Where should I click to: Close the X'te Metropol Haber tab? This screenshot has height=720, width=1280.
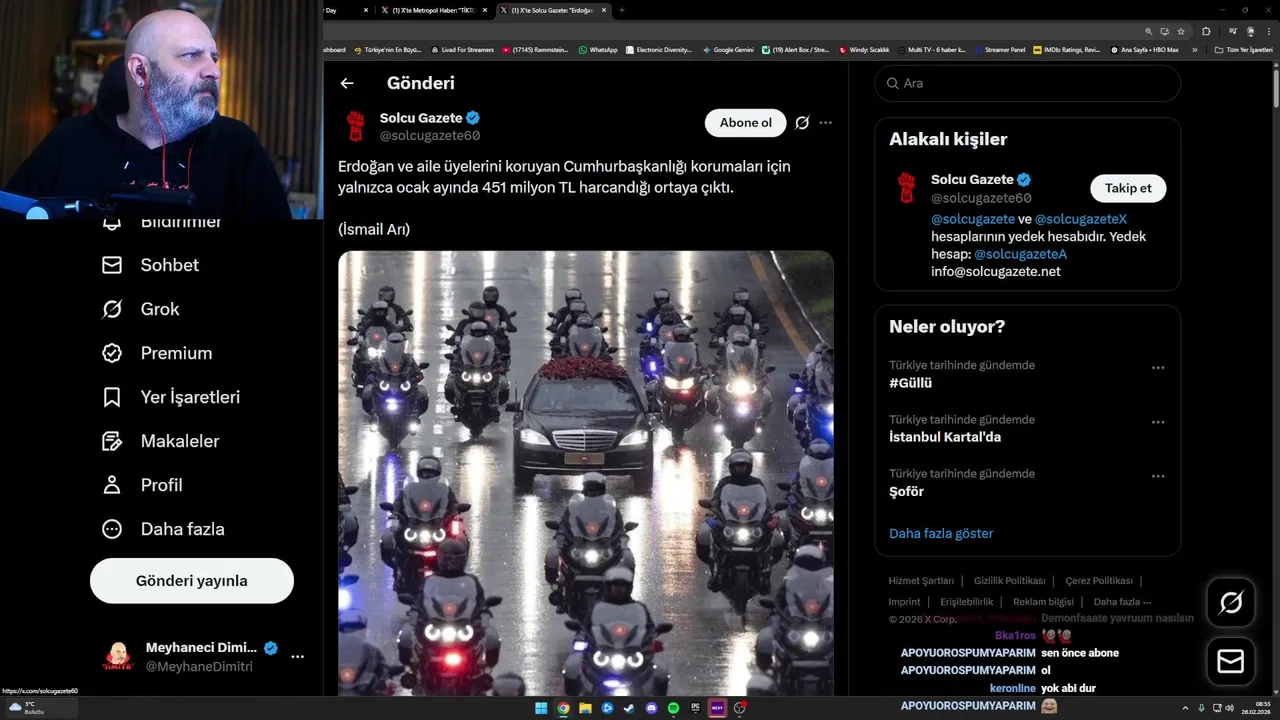pyautogui.click(x=485, y=10)
